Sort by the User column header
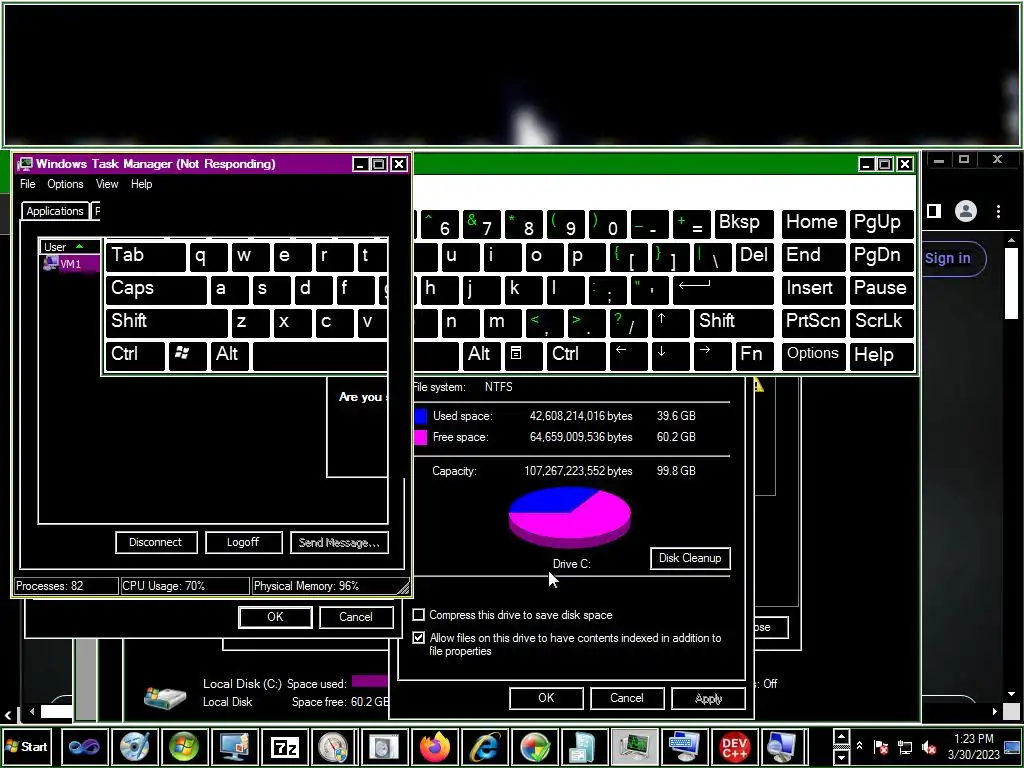Image resolution: width=1024 pixels, height=768 pixels. click(x=69, y=247)
